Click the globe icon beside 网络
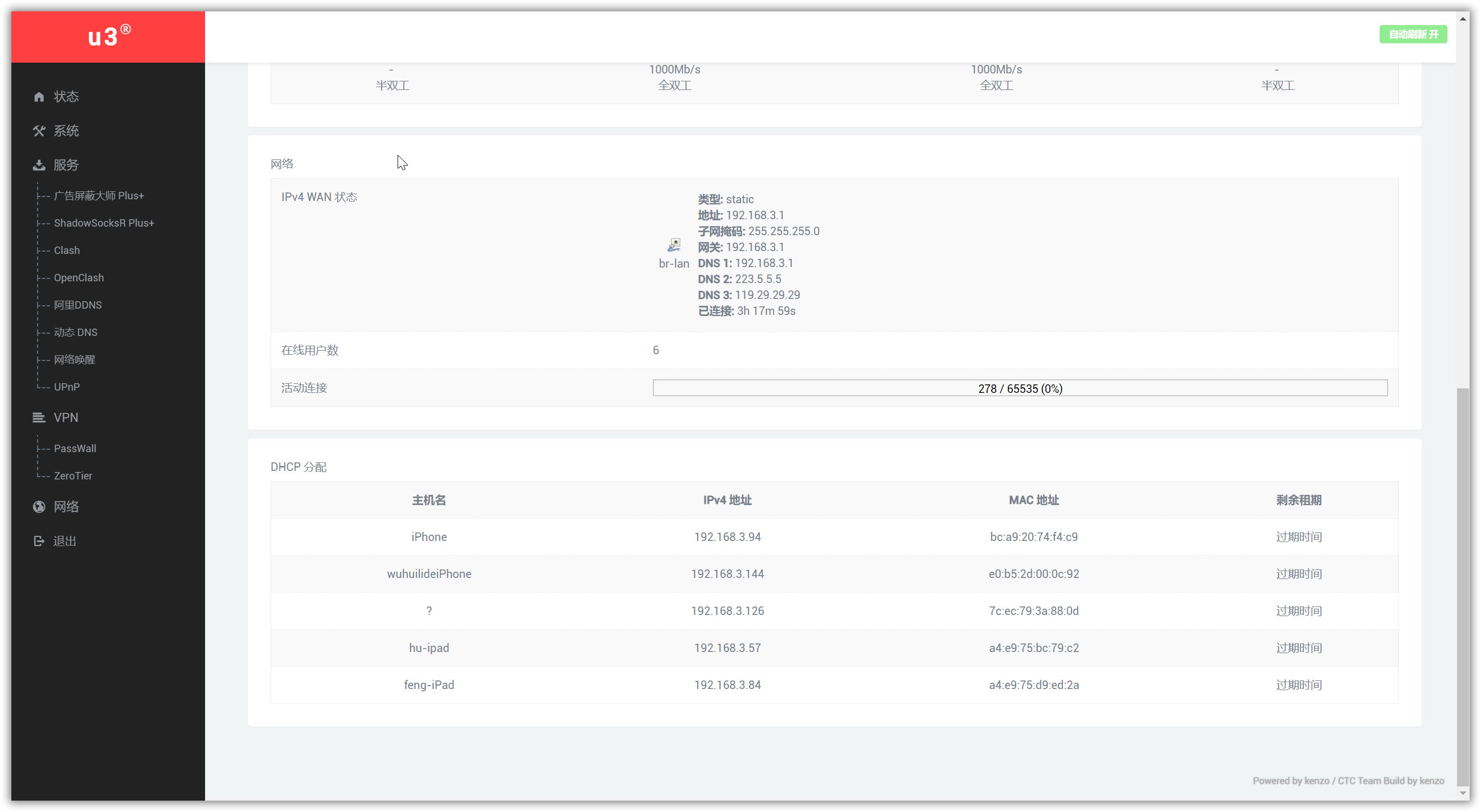This screenshot has height=812, width=1481. coord(39,507)
